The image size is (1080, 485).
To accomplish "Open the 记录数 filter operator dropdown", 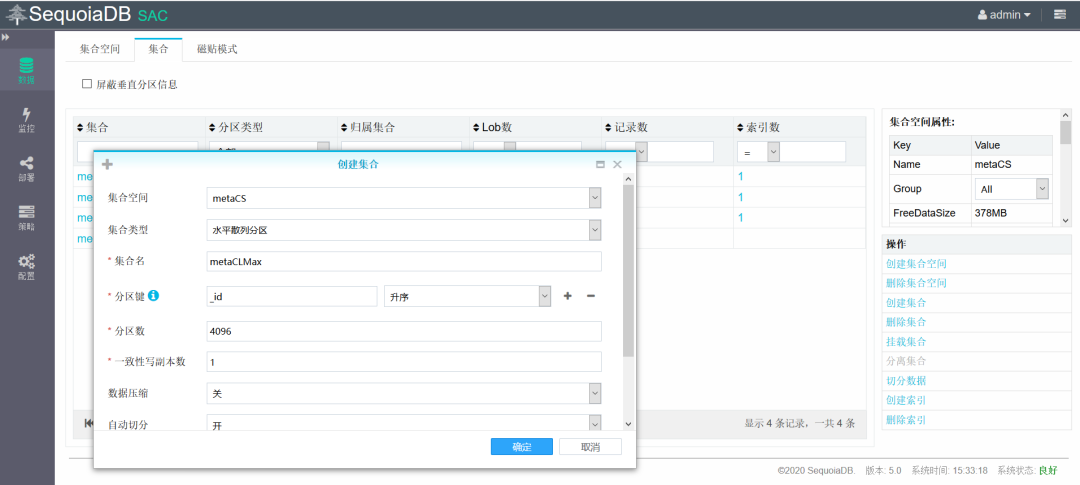I will coord(627,152).
